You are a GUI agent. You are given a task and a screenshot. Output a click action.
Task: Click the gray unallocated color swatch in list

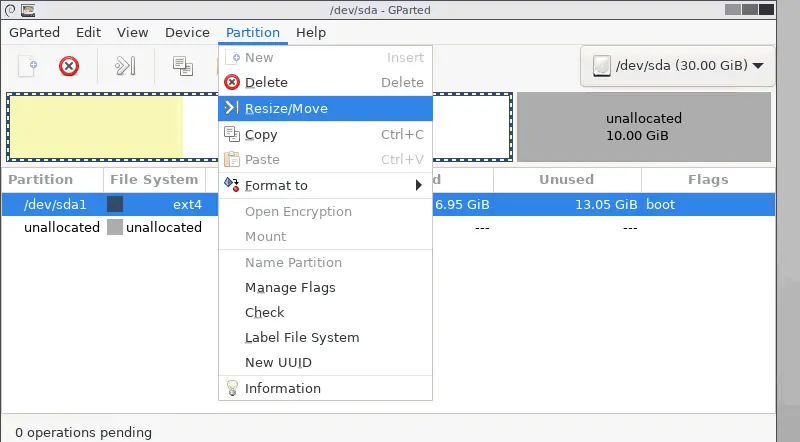(115, 227)
